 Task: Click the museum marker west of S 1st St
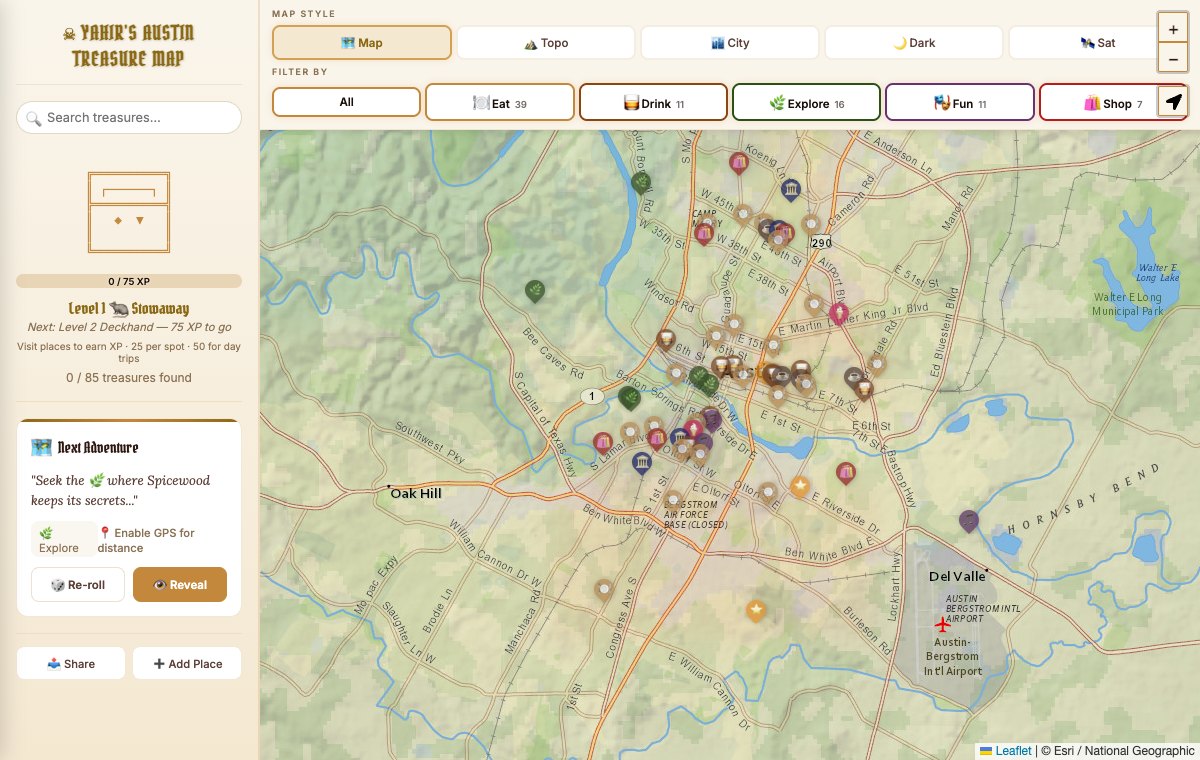point(642,462)
